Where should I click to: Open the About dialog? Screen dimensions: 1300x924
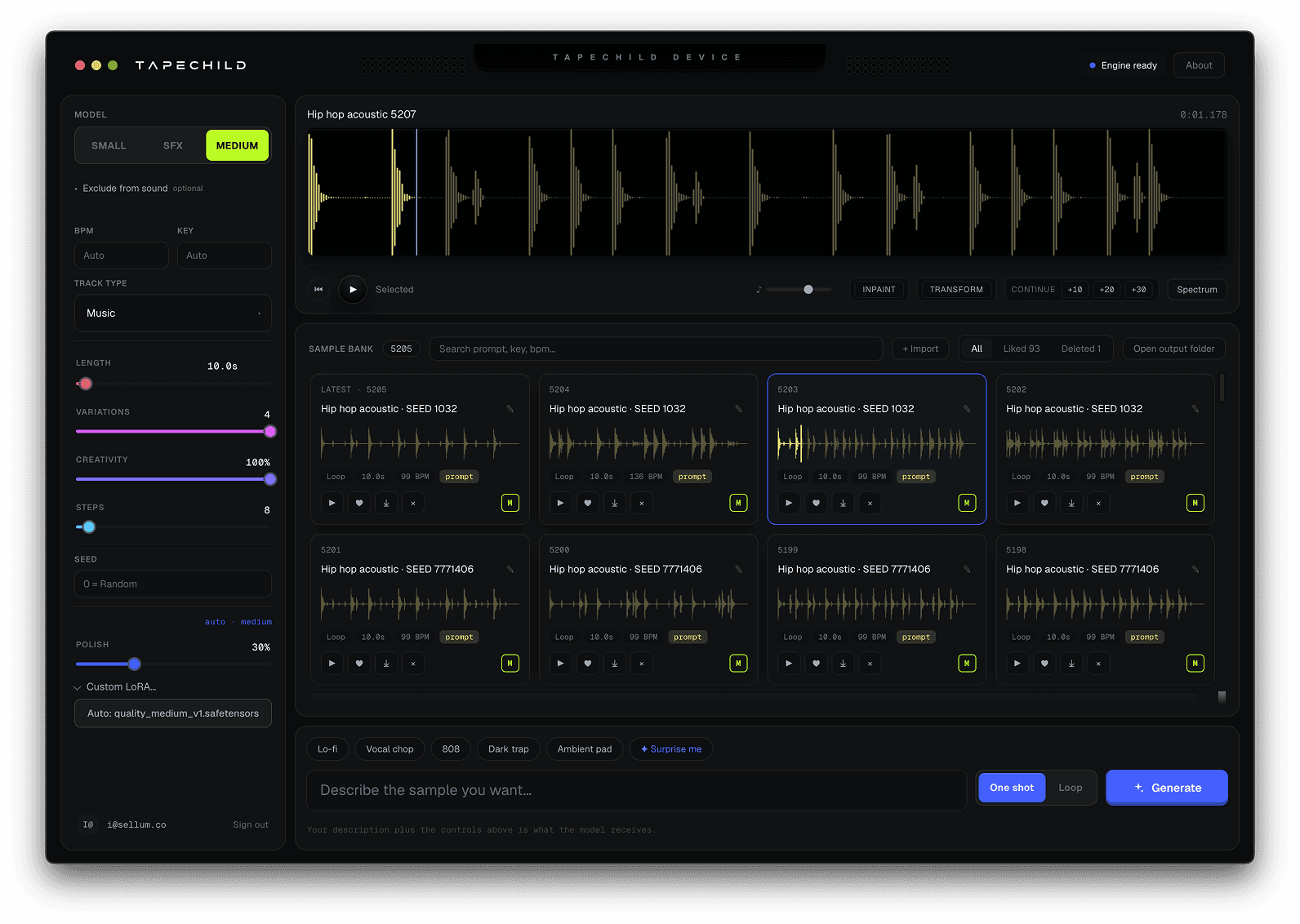pos(1199,65)
